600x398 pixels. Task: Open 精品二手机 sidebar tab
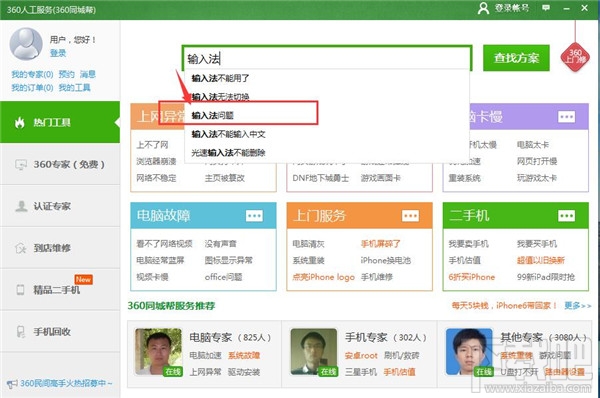(60, 289)
